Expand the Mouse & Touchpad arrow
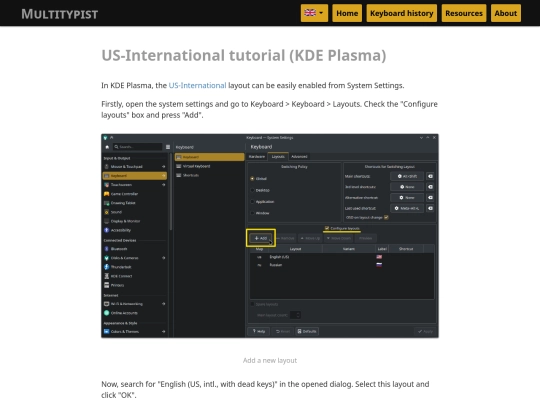 [x=164, y=167]
